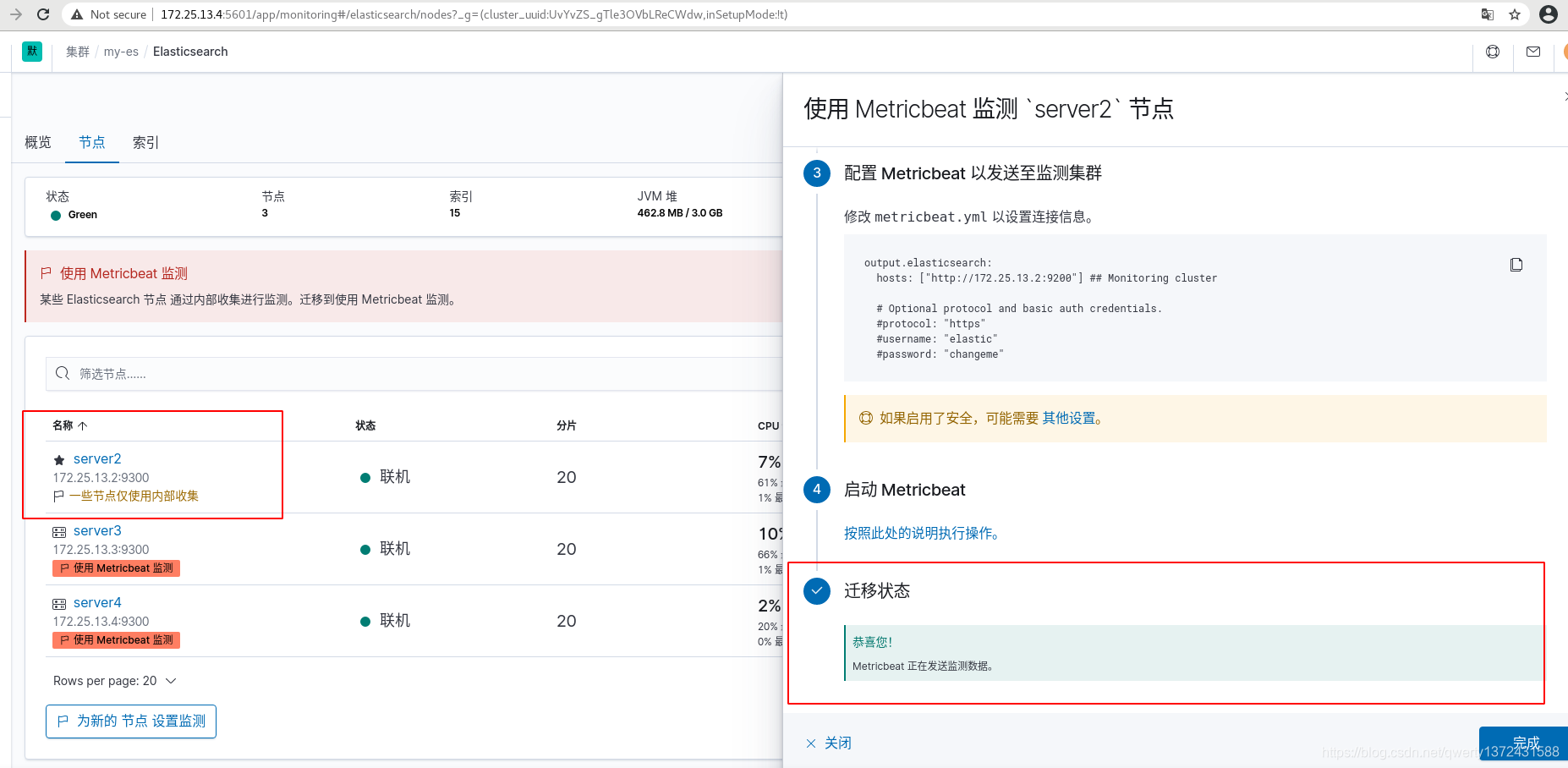This screenshot has width=1568, height=768.
Task: Click server4 address 172.25.13.4:9300
Action: [x=101, y=622]
